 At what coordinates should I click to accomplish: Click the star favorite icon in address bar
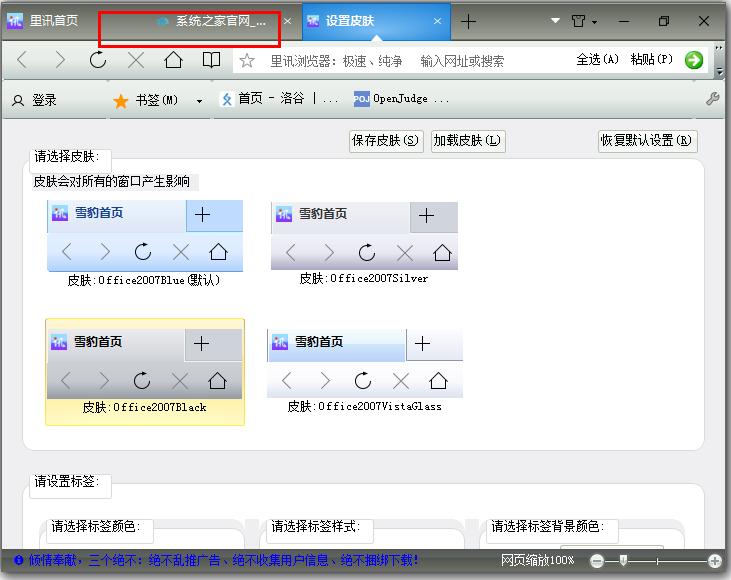(x=248, y=61)
